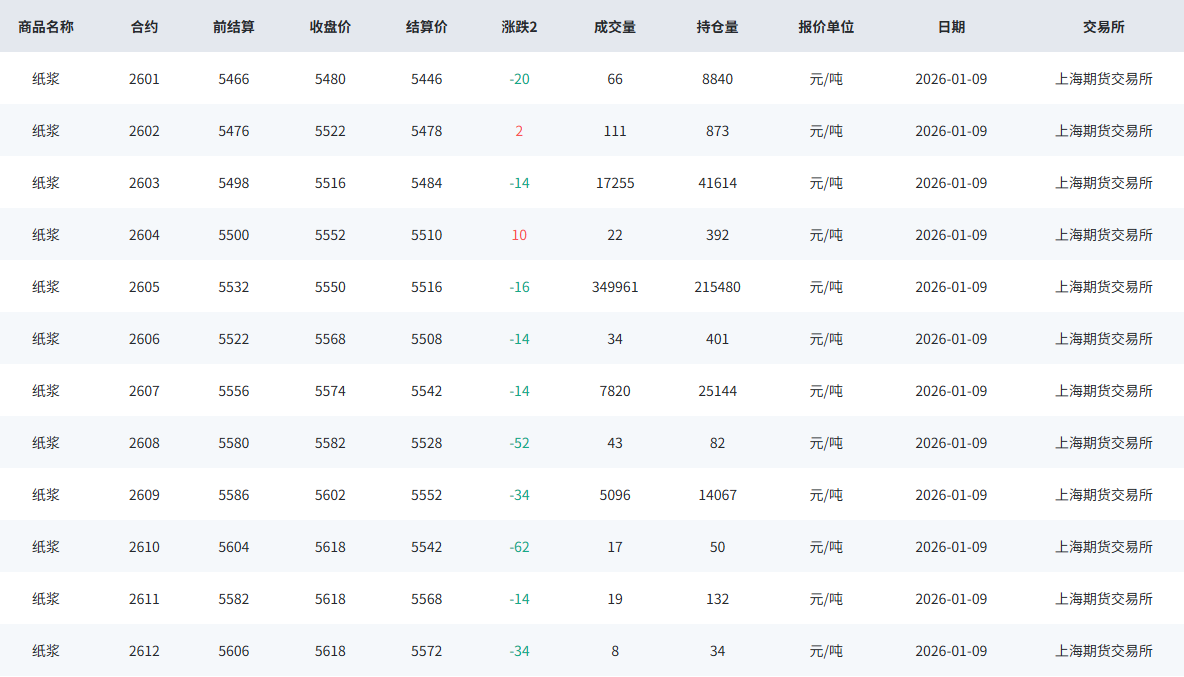
Task: Click the 合约 column header
Action: click(x=144, y=27)
